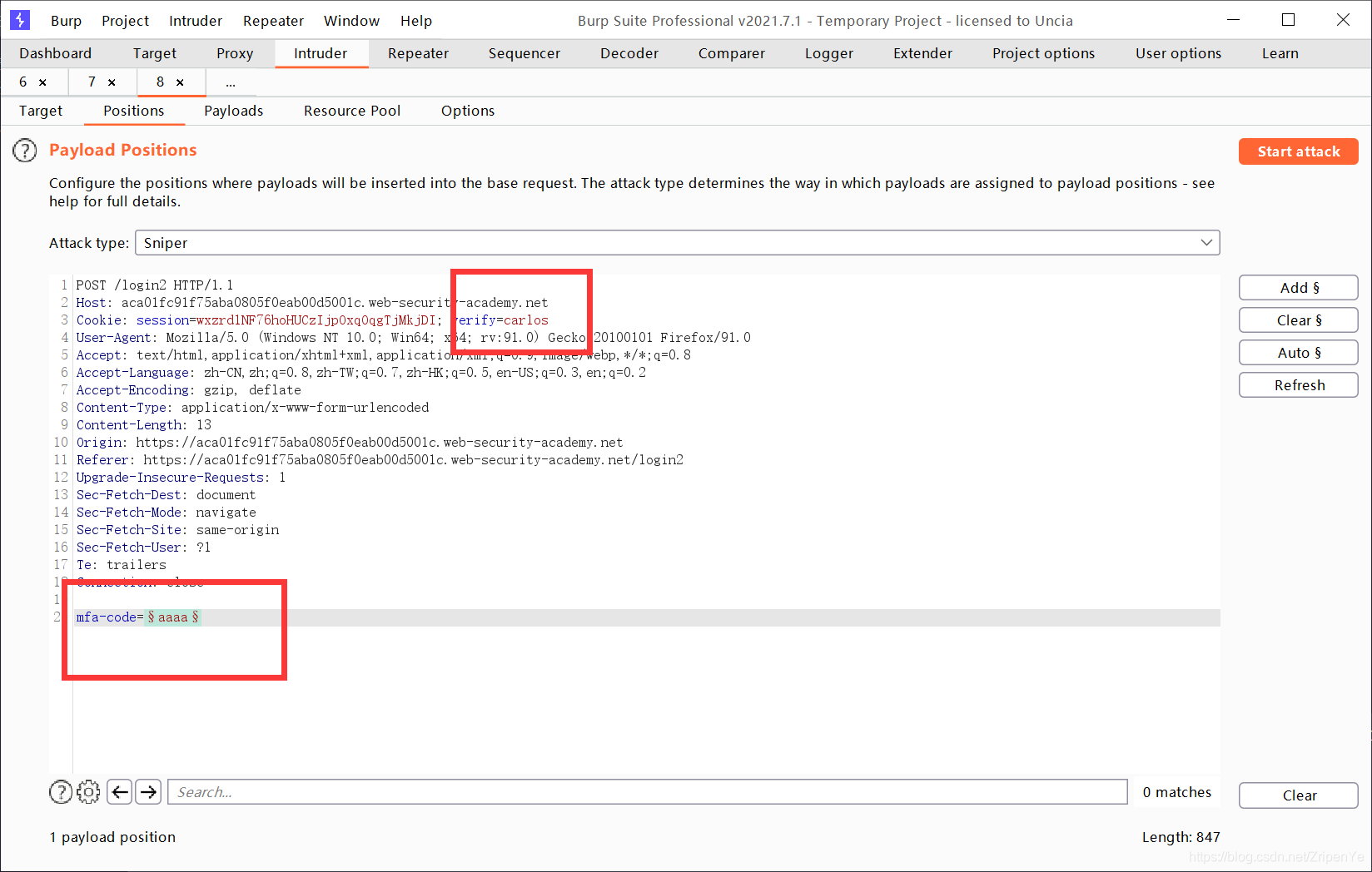Switch to the Decoder tab

click(629, 53)
